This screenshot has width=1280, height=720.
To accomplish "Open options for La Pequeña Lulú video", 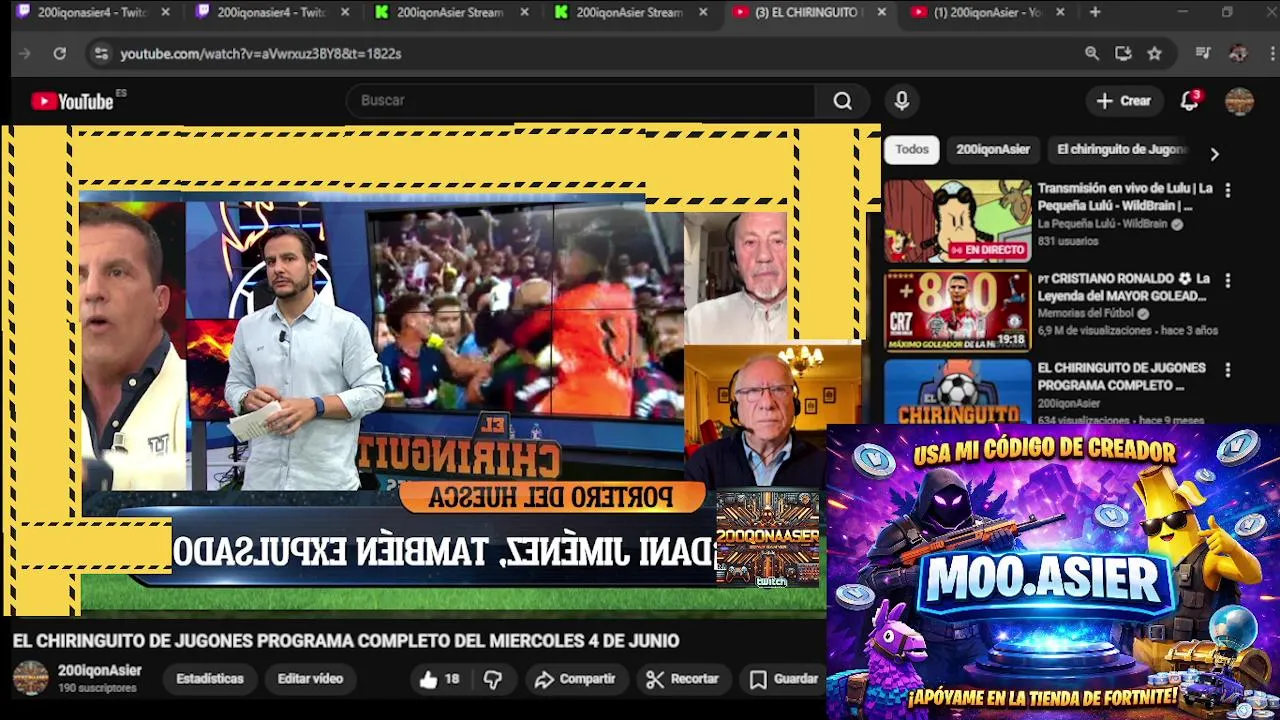I will click(x=1228, y=190).
